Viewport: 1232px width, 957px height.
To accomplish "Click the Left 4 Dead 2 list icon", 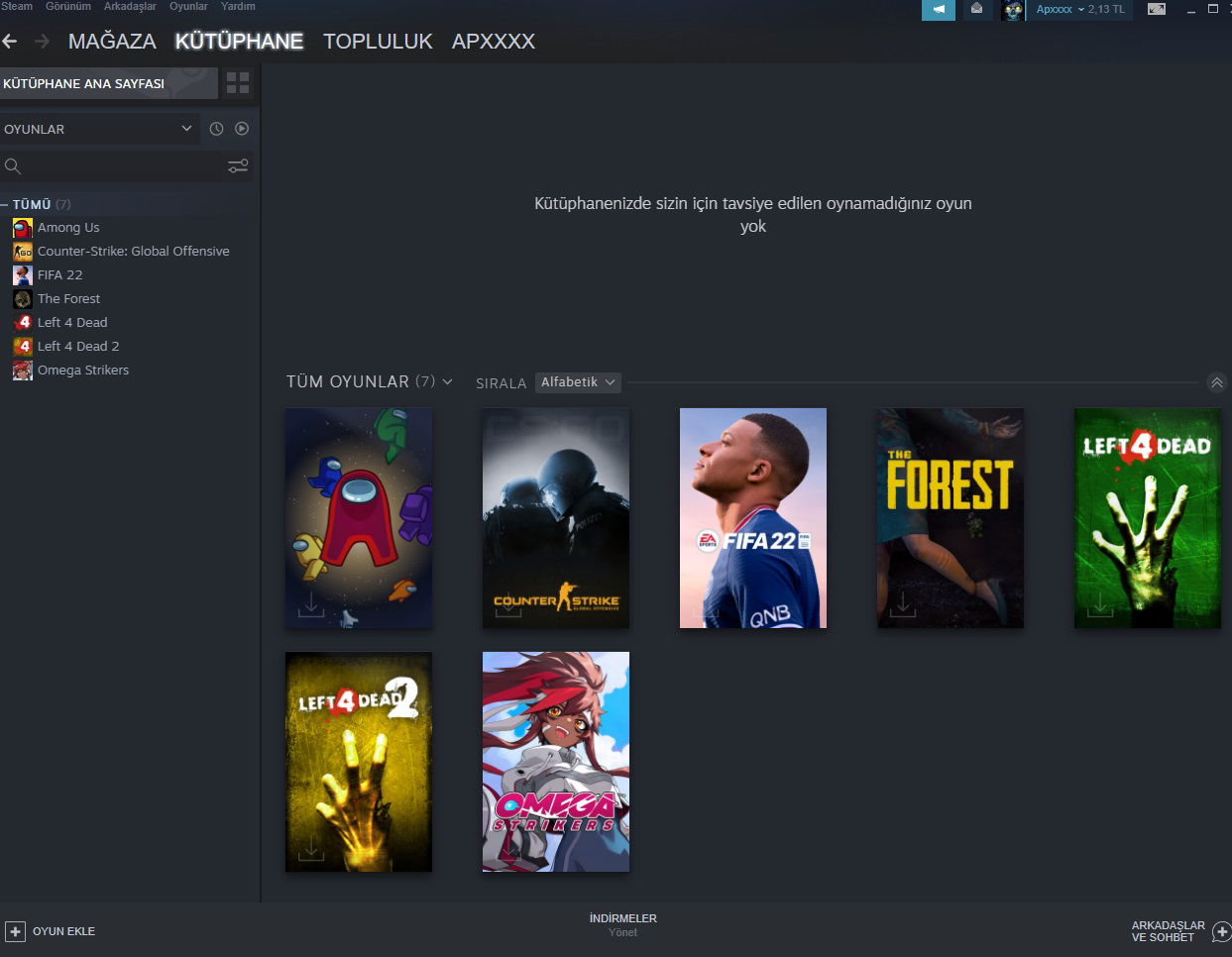I will point(22,347).
